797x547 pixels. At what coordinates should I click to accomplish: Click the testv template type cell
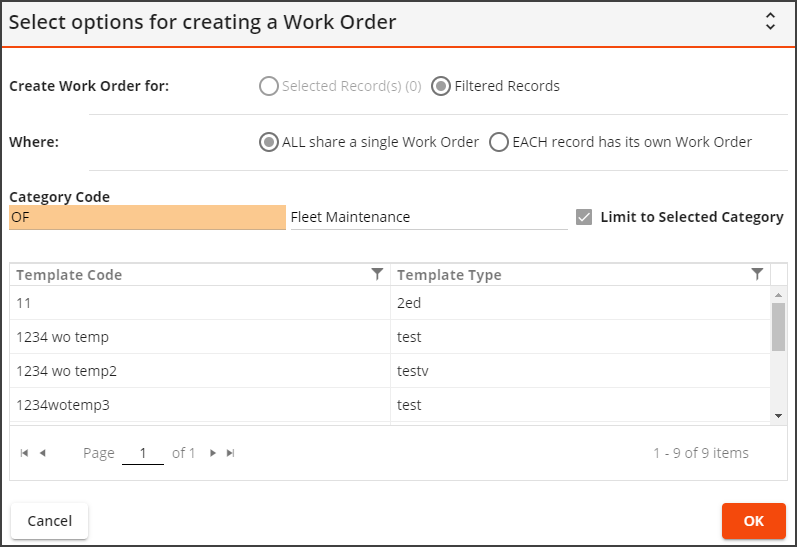point(580,371)
